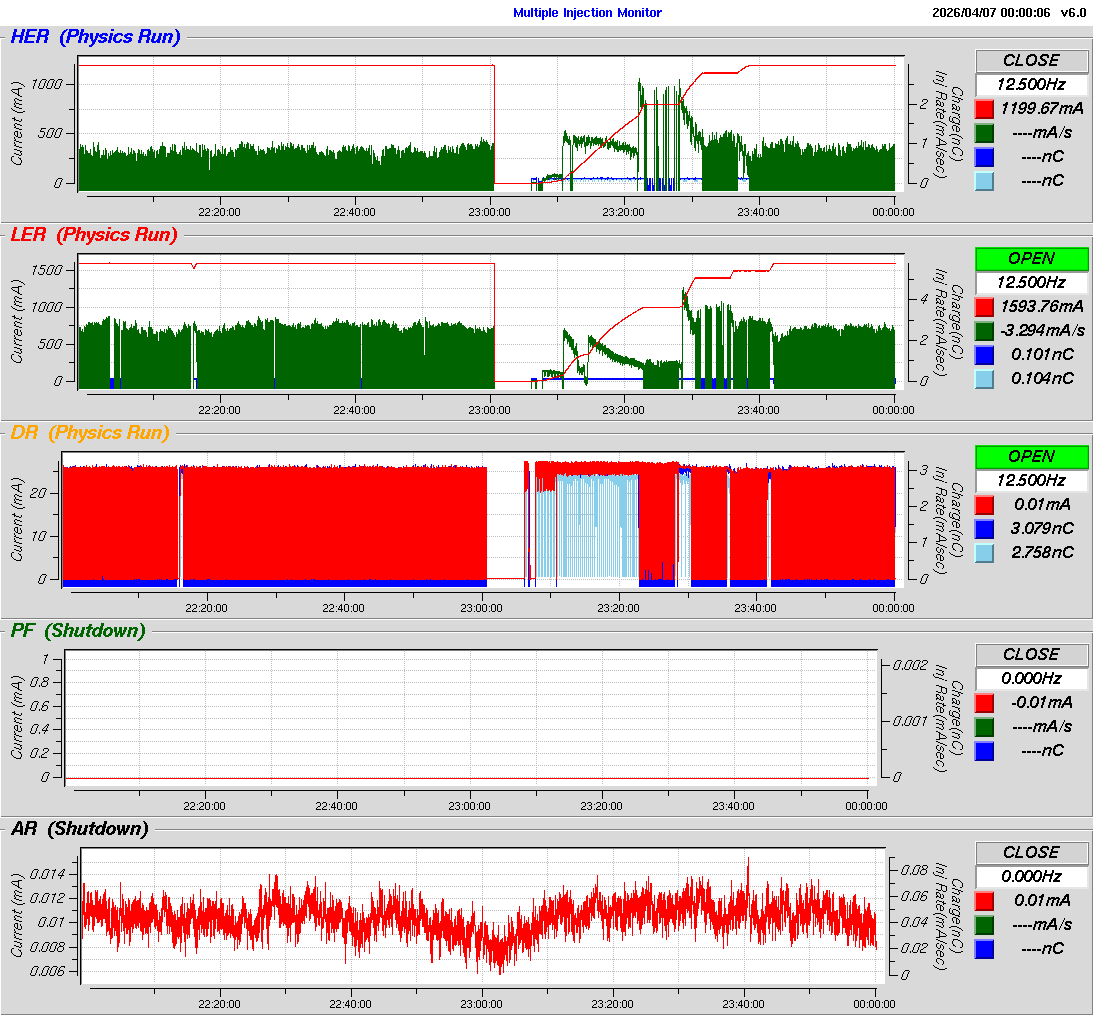Click the AR CLOSE gate button

click(1031, 853)
